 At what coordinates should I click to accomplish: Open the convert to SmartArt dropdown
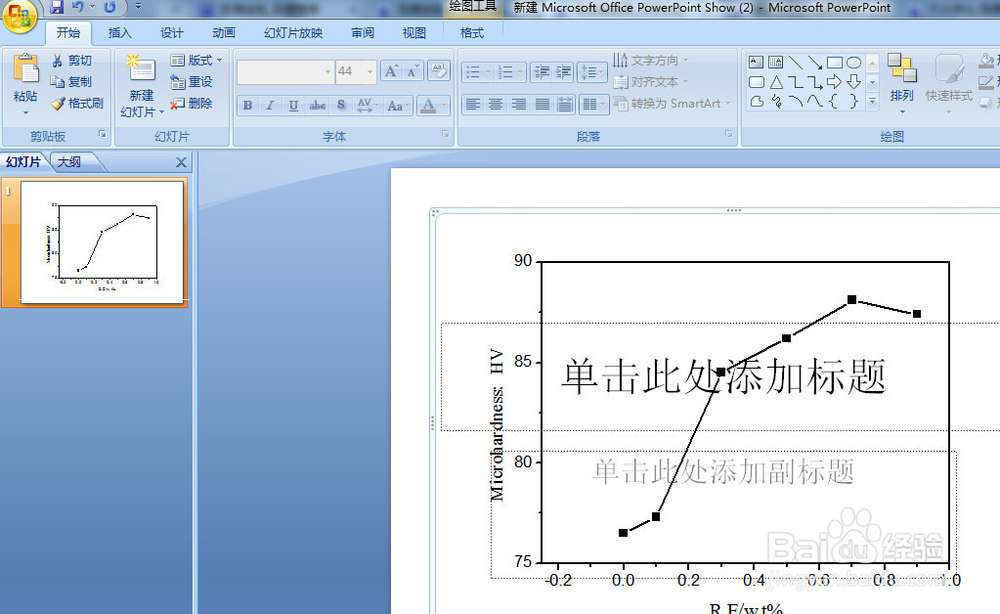(x=672, y=103)
